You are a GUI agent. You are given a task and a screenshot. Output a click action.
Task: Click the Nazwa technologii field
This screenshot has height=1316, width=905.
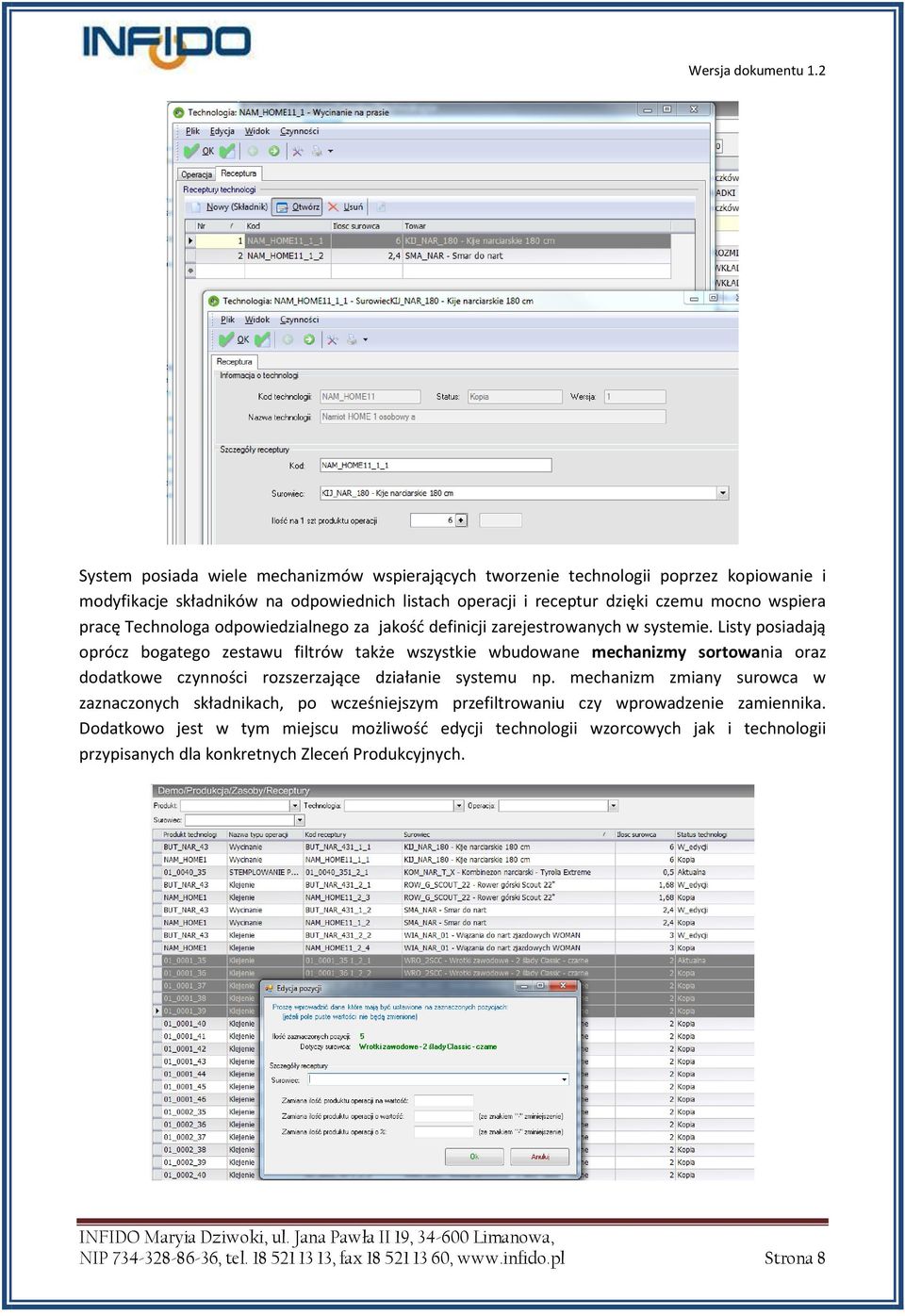(492, 417)
